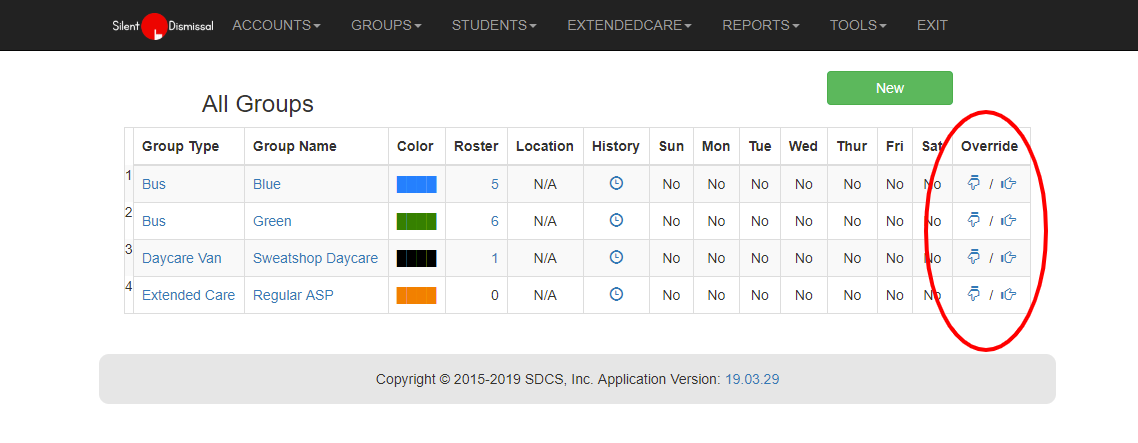Click thumbs-up override for Sweatshop Daycare
The image size is (1138, 443).
pyautogui.click(x=1008, y=257)
